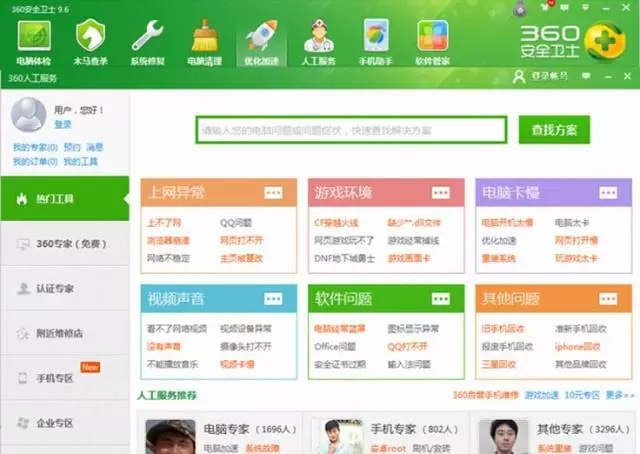Open the 网页打不开 link in 上网异常
The height and width of the screenshot is (454, 640).
point(242,240)
